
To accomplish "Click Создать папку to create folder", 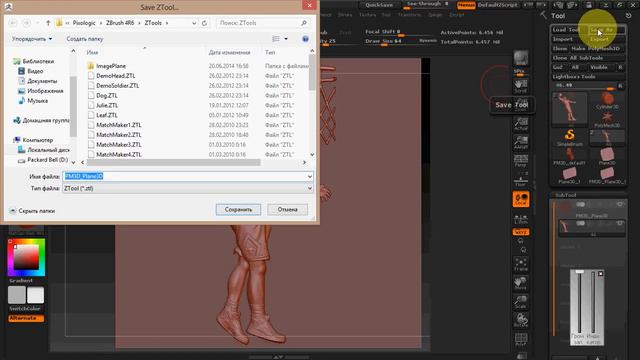I will tap(84, 39).
